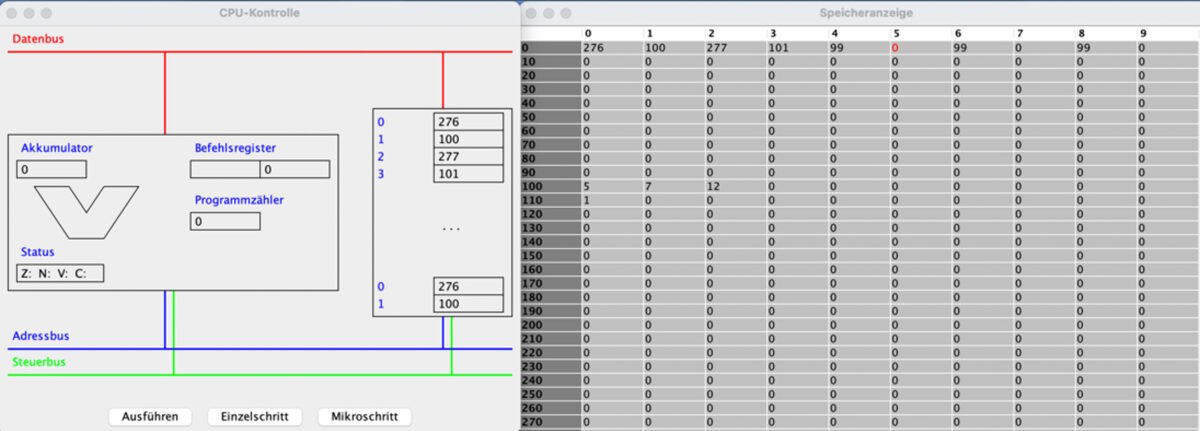Image resolution: width=1200 pixels, height=431 pixels.
Task: Click the Steuerbus label
Action: click(x=38, y=362)
